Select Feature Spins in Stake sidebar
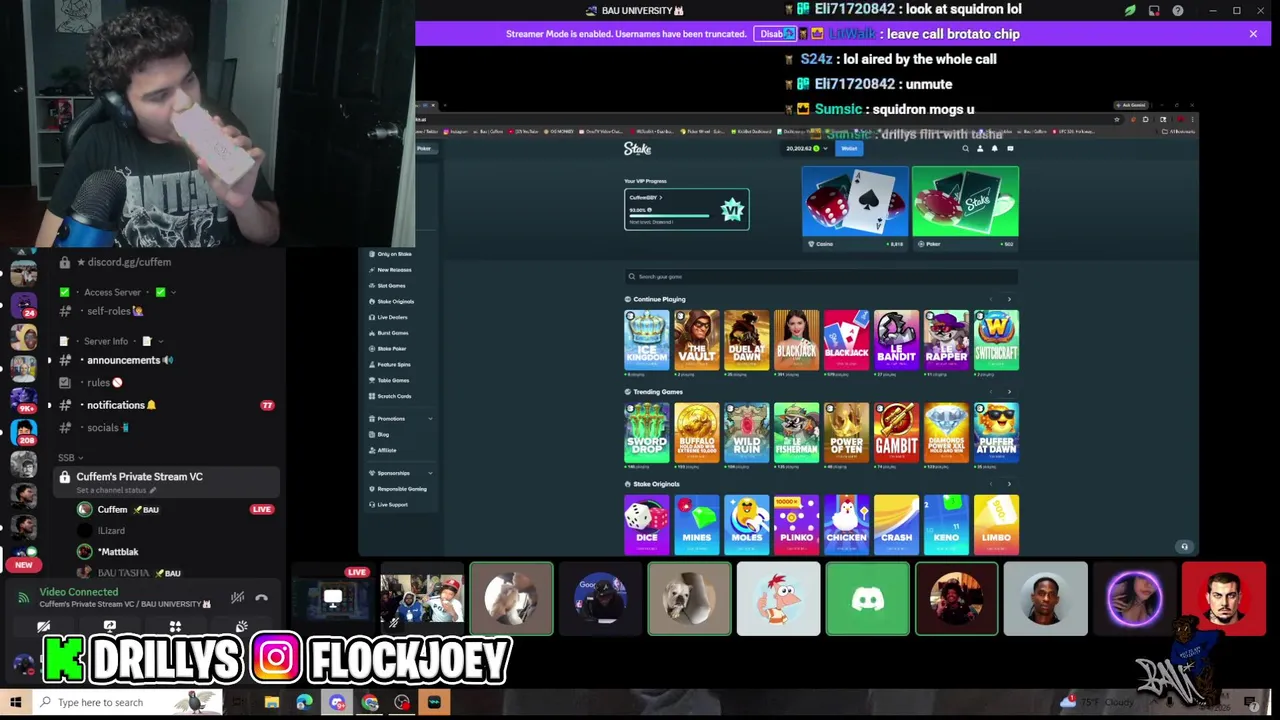Viewport: 1280px width, 720px height. click(393, 365)
